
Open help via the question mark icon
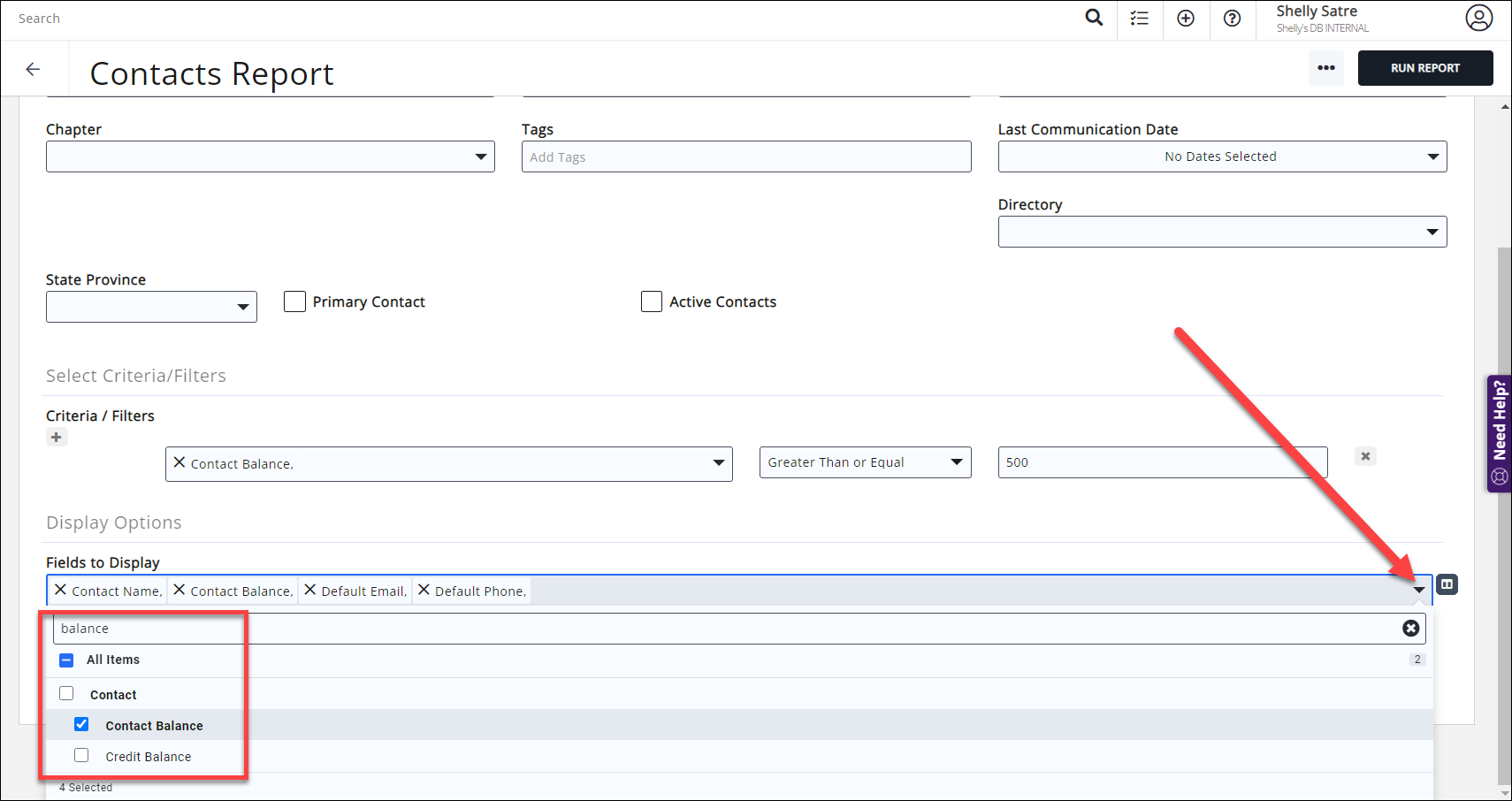(1232, 18)
